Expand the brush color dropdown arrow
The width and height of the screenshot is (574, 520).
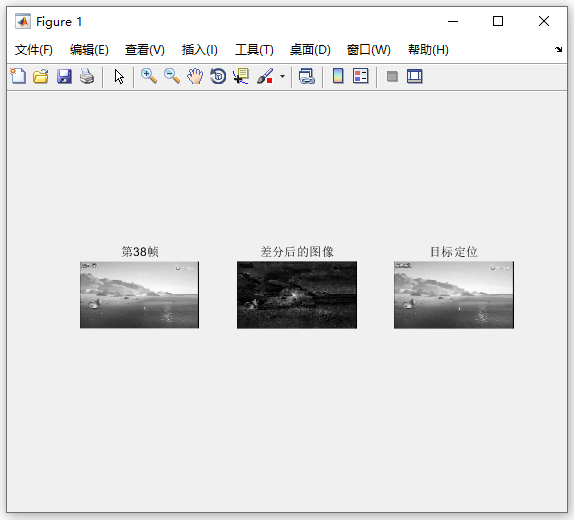282,77
